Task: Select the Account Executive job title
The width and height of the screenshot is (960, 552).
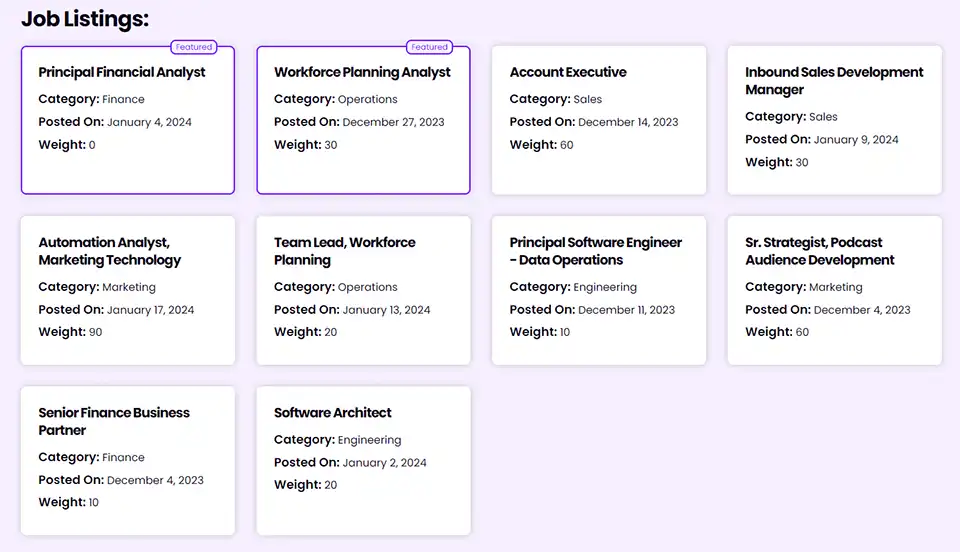Action: point(568,72)
